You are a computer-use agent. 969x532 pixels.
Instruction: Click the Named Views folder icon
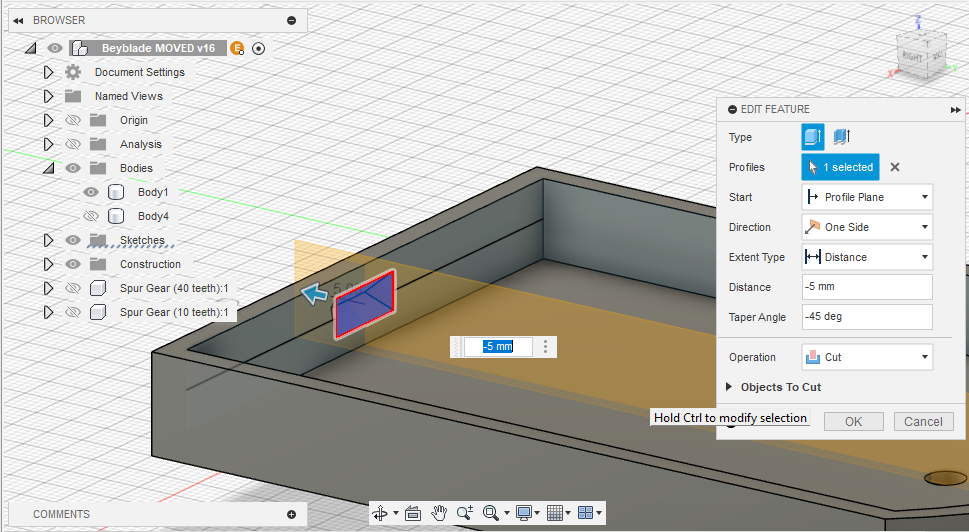point(73,96)
